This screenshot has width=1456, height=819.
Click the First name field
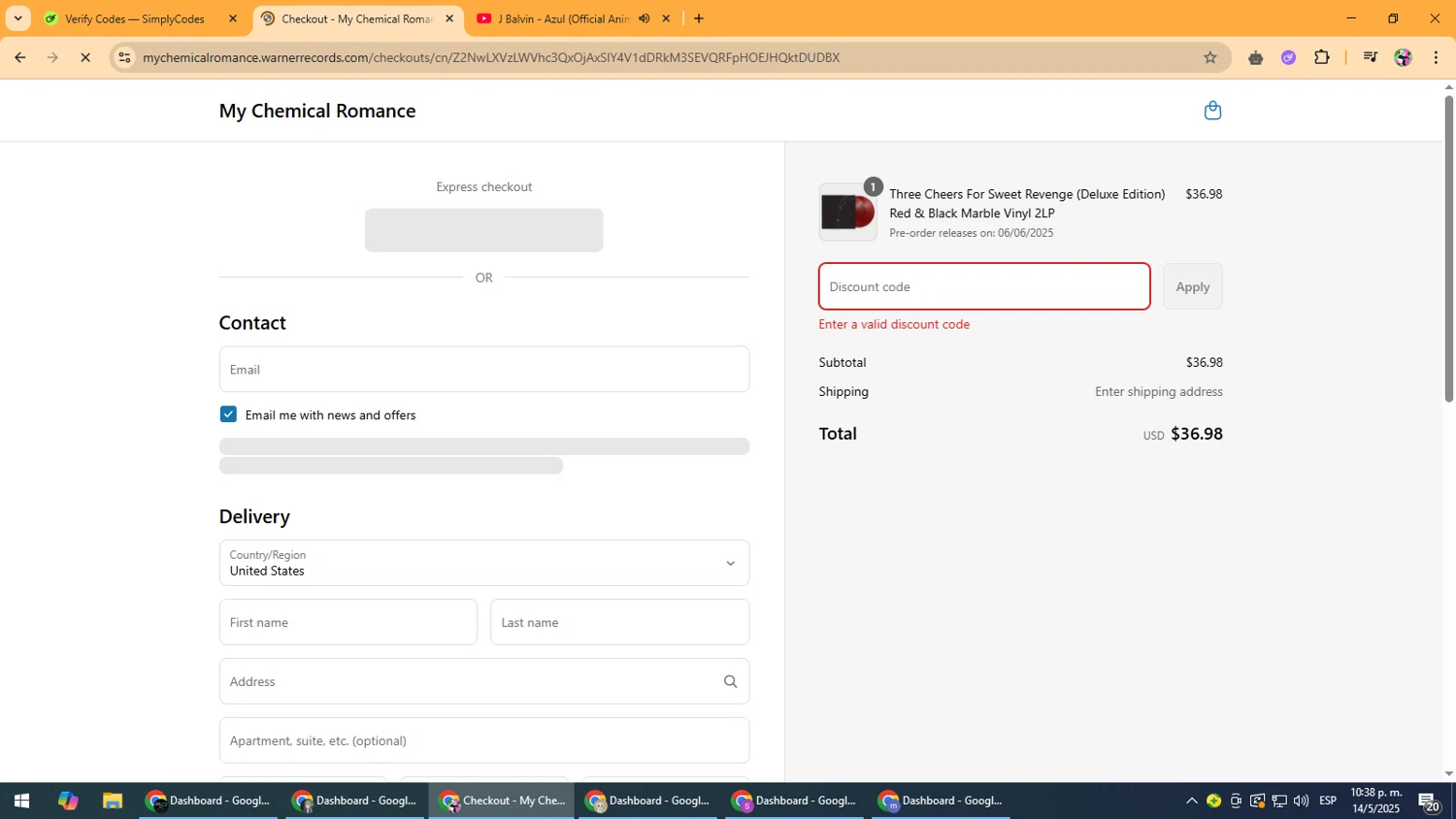(x=348, y=622)
